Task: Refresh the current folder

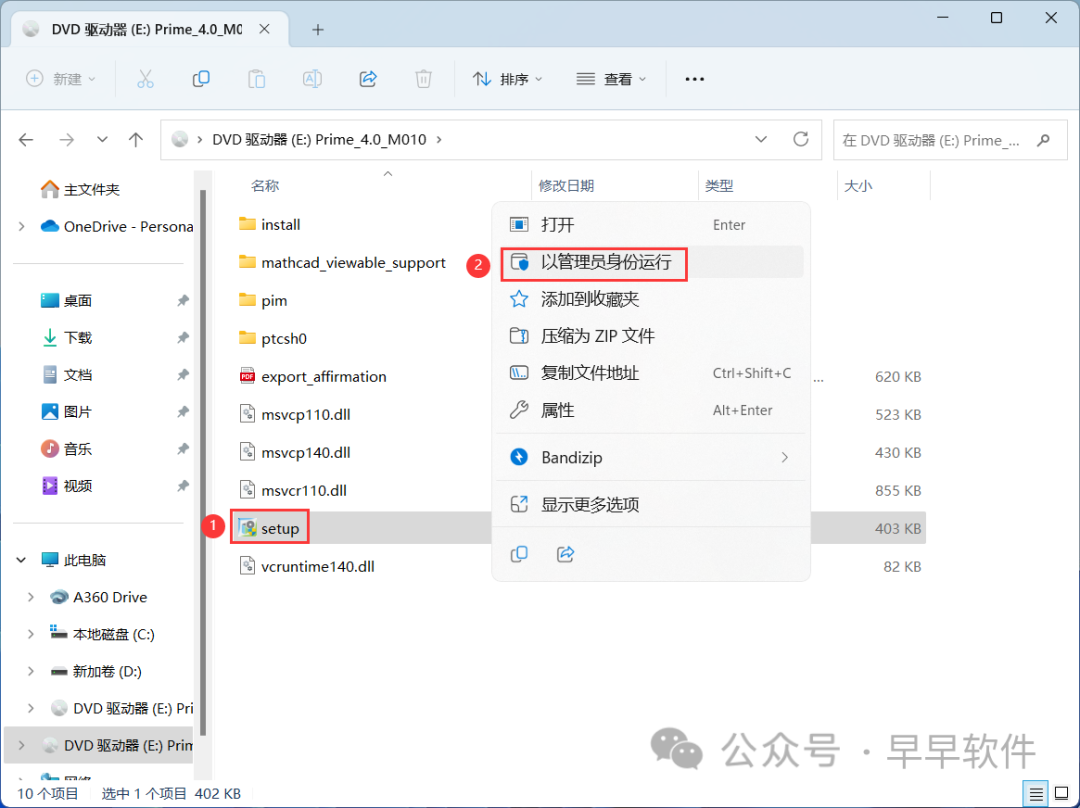Action: [x=800, y=139]
